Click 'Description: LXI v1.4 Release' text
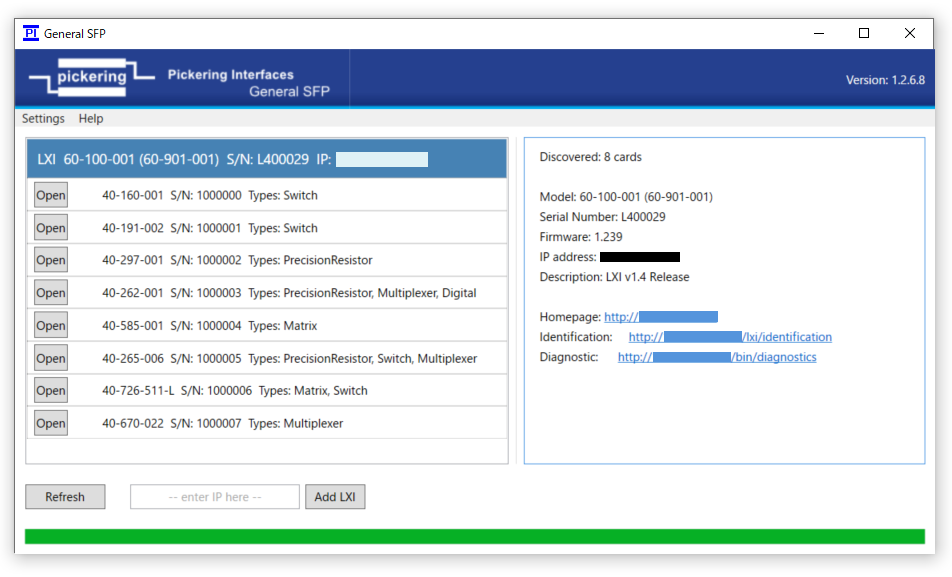 [x=614, y=277]
